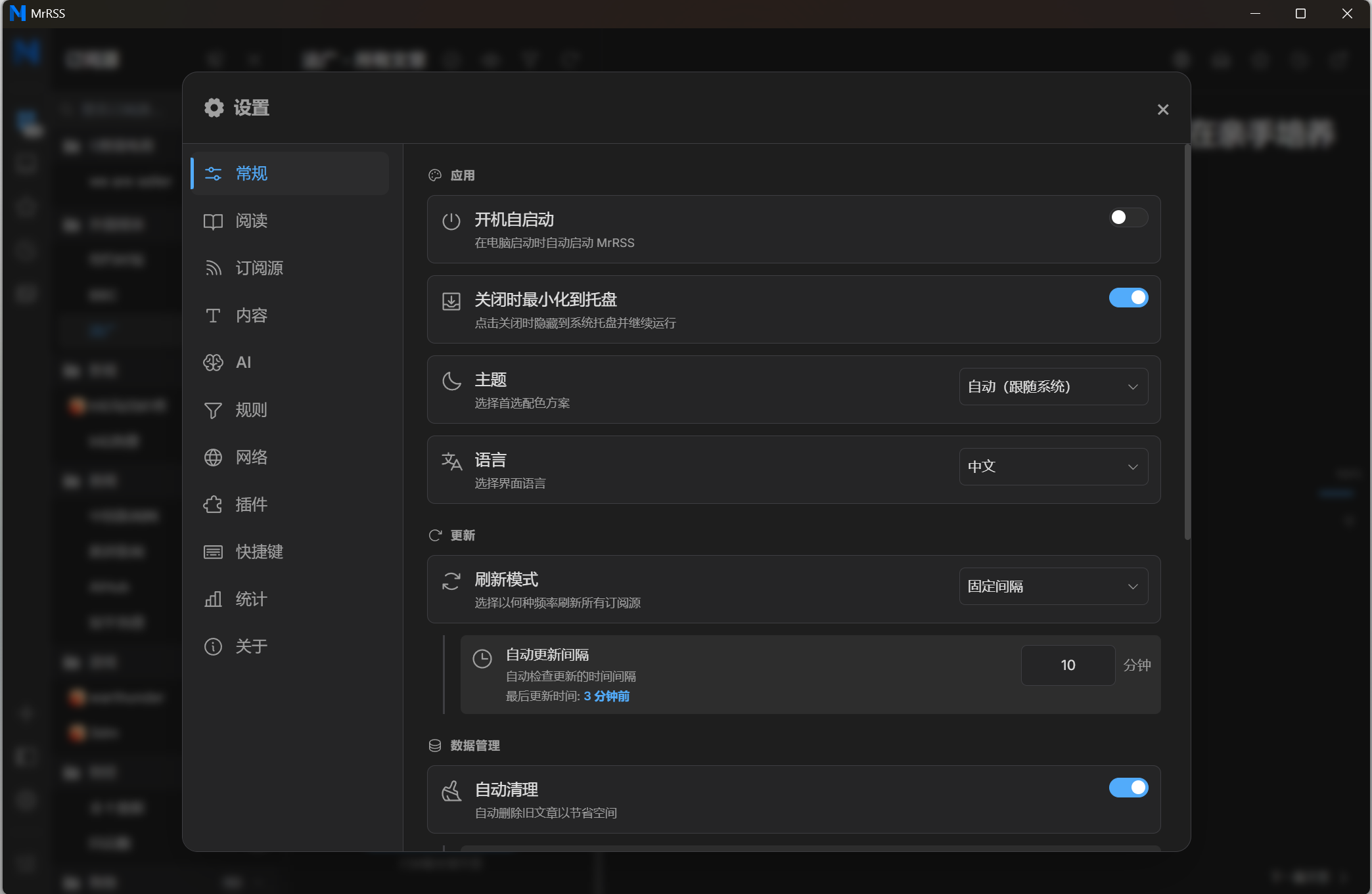
Task: Click the 语言 setting title
Action: pyautogui.click(x=491, y=460)
